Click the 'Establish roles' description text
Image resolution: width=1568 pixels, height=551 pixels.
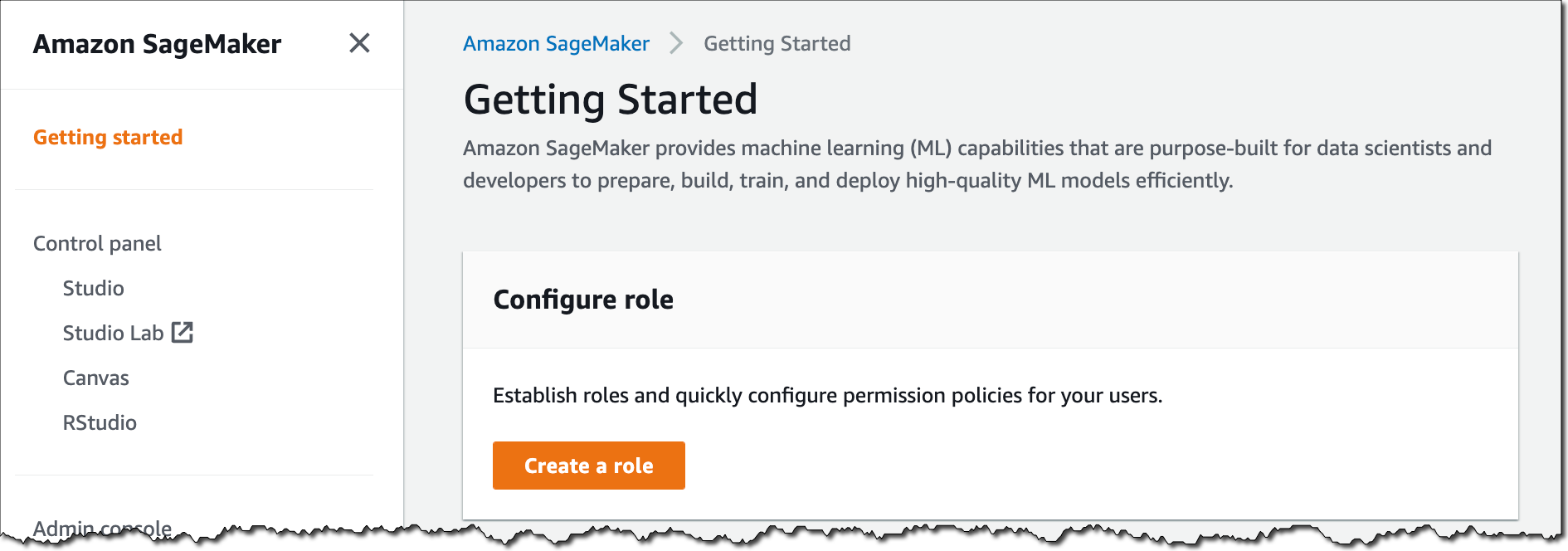point(827,395)
